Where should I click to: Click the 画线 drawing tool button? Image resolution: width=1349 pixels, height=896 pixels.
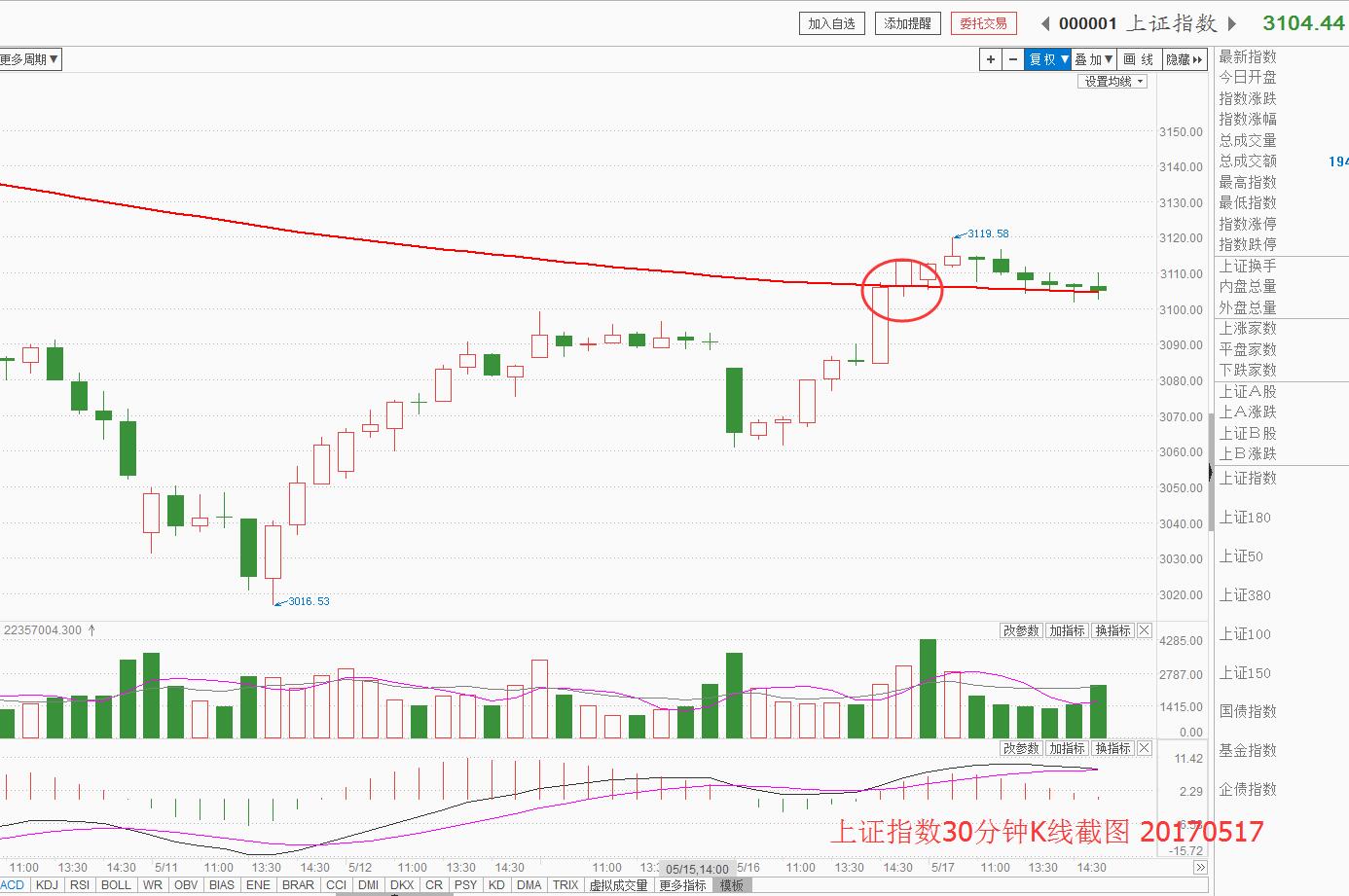(x=1139, y=59)
